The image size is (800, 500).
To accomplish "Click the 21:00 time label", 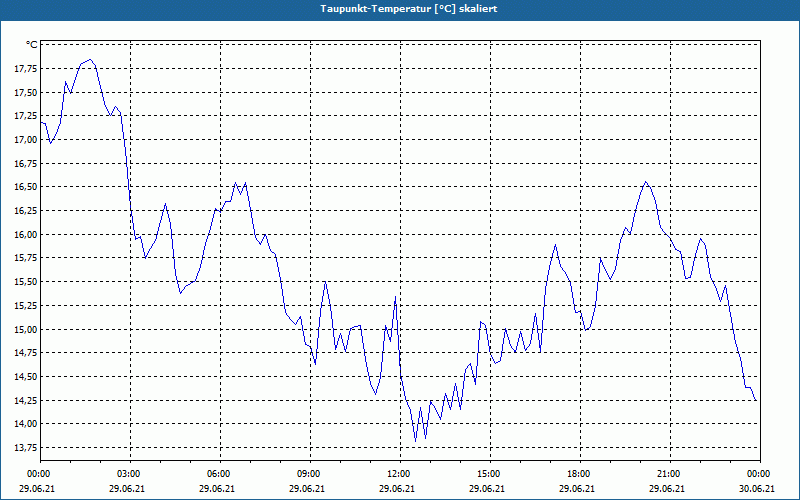I will click(670, 474).
